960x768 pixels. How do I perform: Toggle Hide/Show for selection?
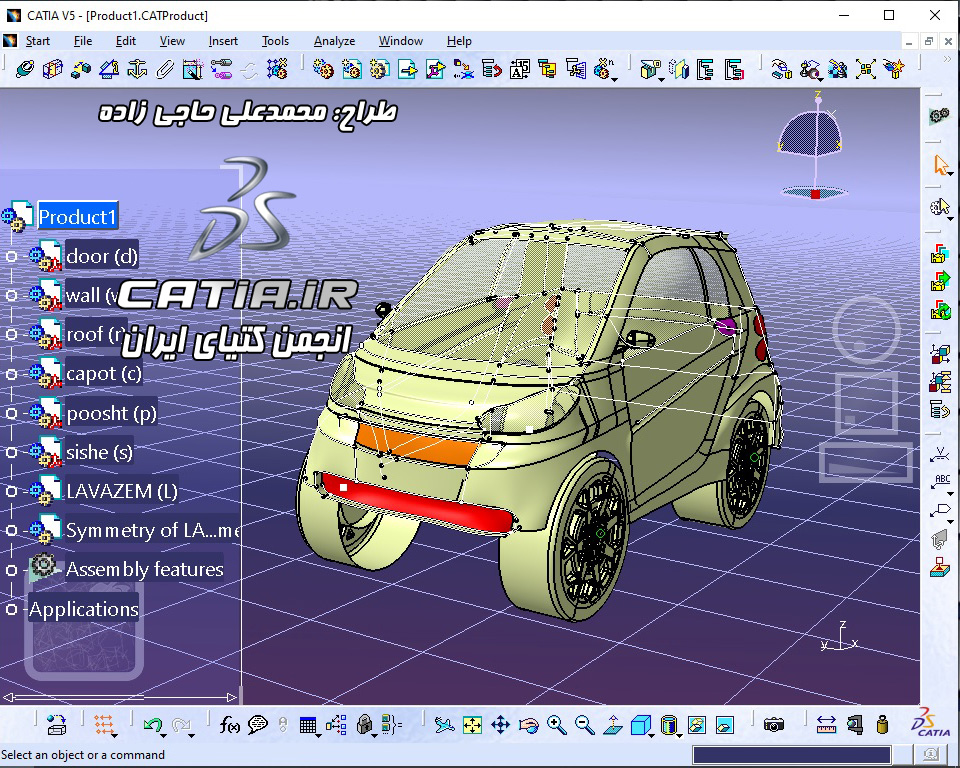click(x=697, y=726)
